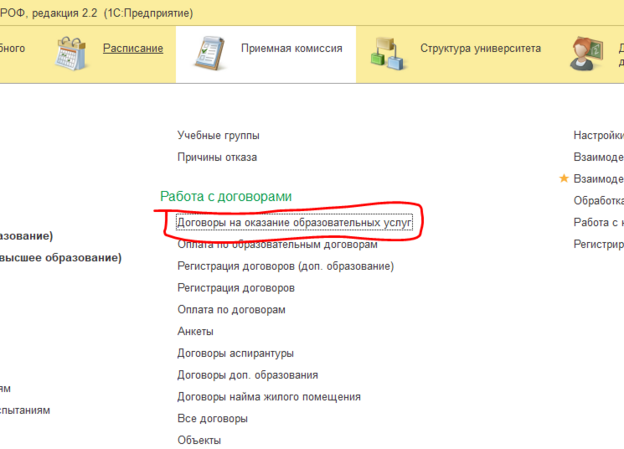
Task: Open the Анкеты link
Action: [195, 331]
